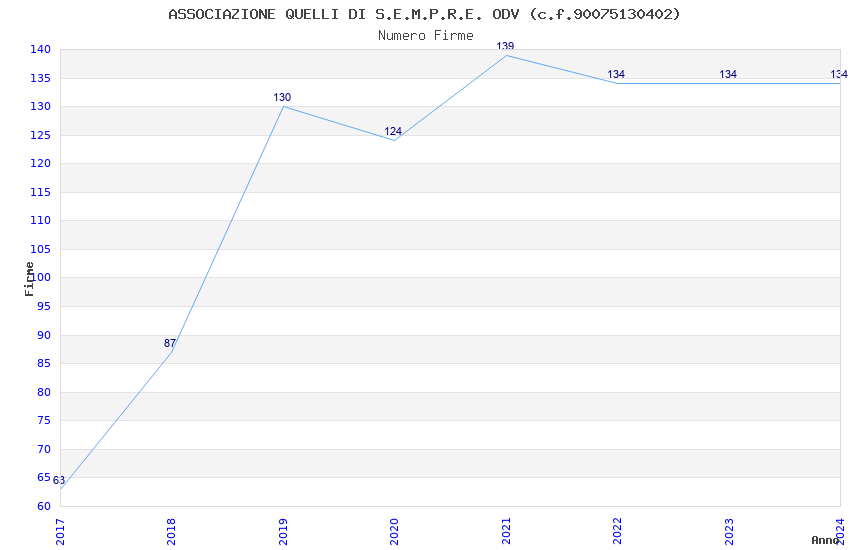Screen dimensions: 850x550
Task: Click x-axis year label 2018
Action: (171, 532)
